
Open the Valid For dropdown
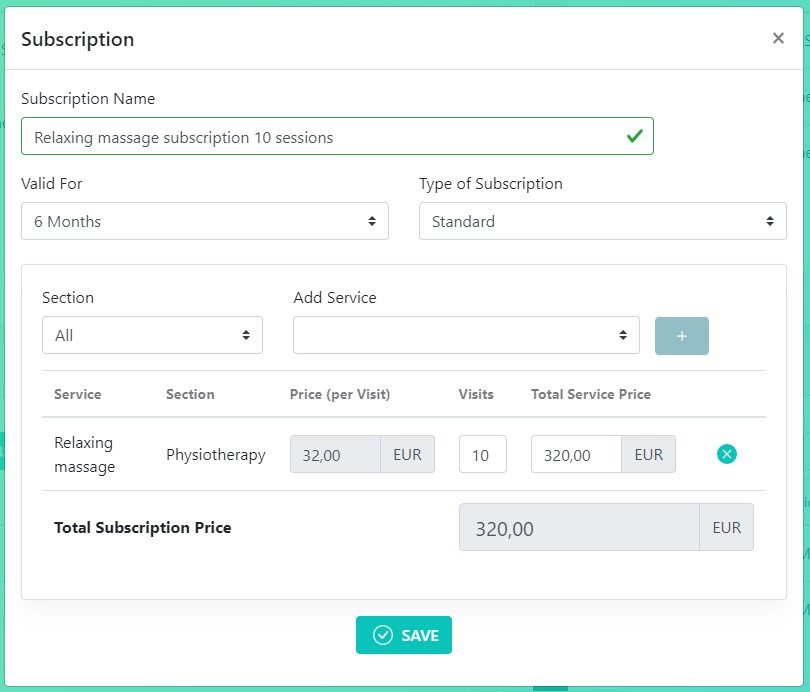coord(204,221)
